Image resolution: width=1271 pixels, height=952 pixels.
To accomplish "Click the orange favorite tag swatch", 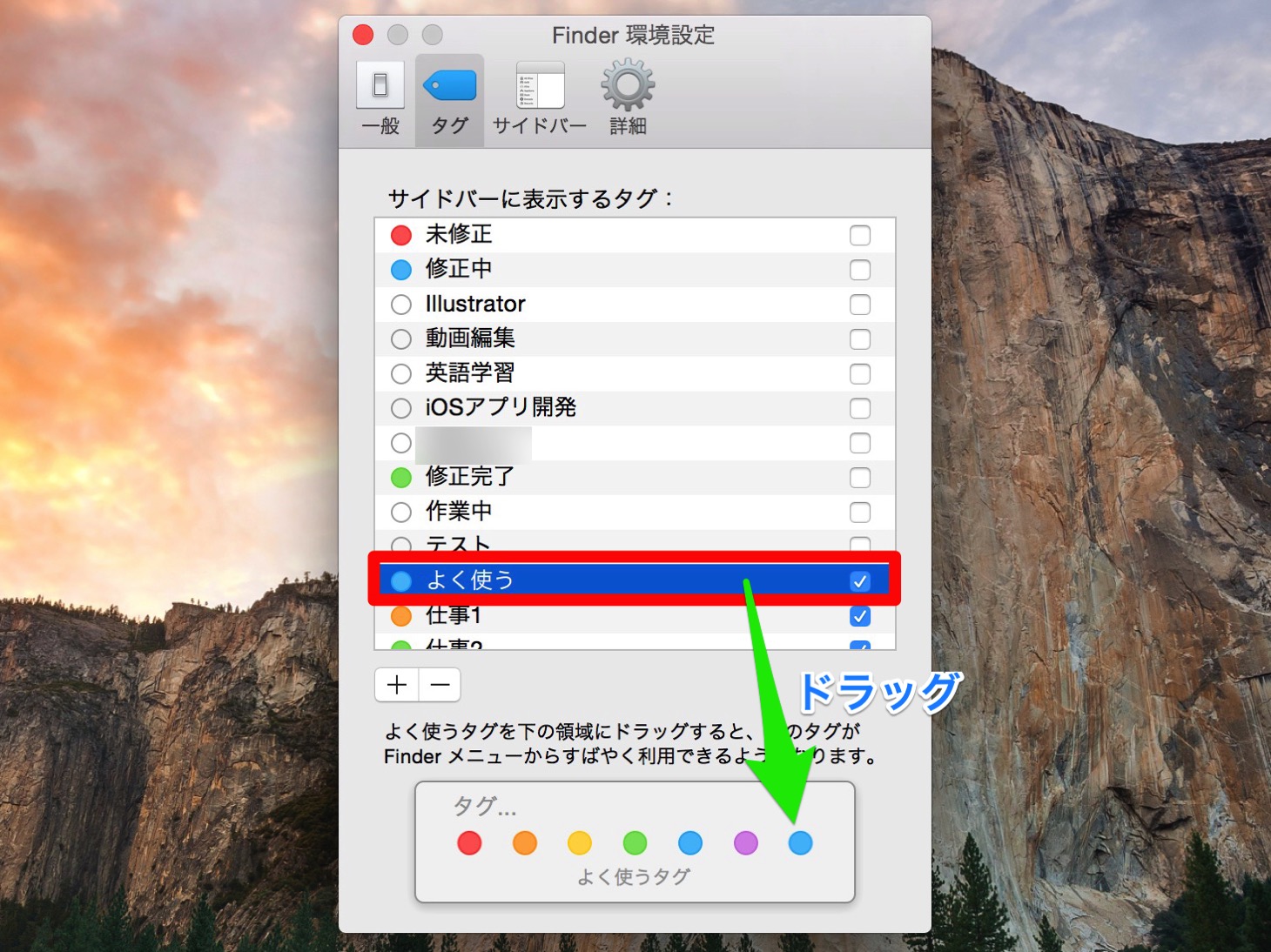I will click(x=525, y=842).
